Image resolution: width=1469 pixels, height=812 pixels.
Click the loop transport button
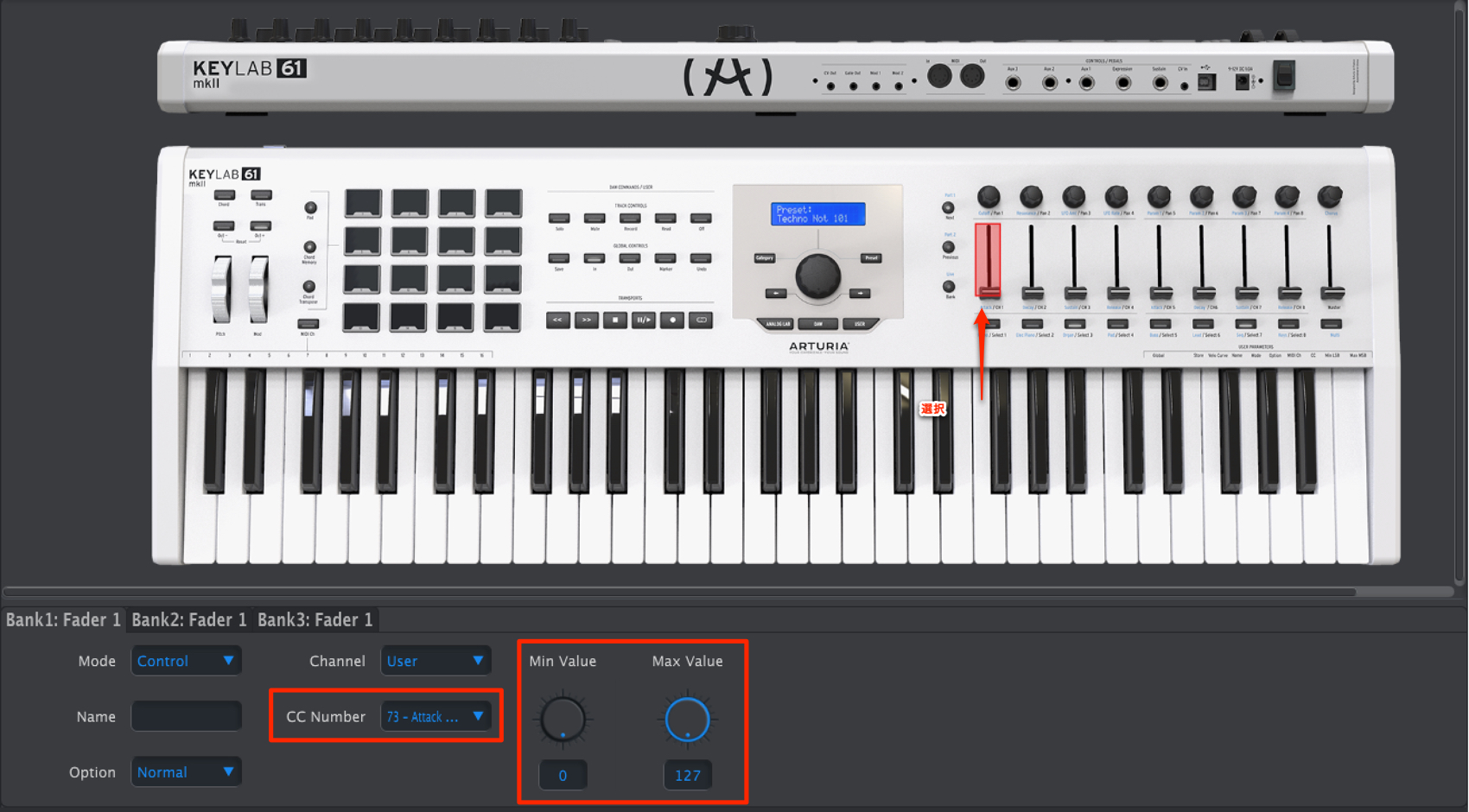click(701, 320)
